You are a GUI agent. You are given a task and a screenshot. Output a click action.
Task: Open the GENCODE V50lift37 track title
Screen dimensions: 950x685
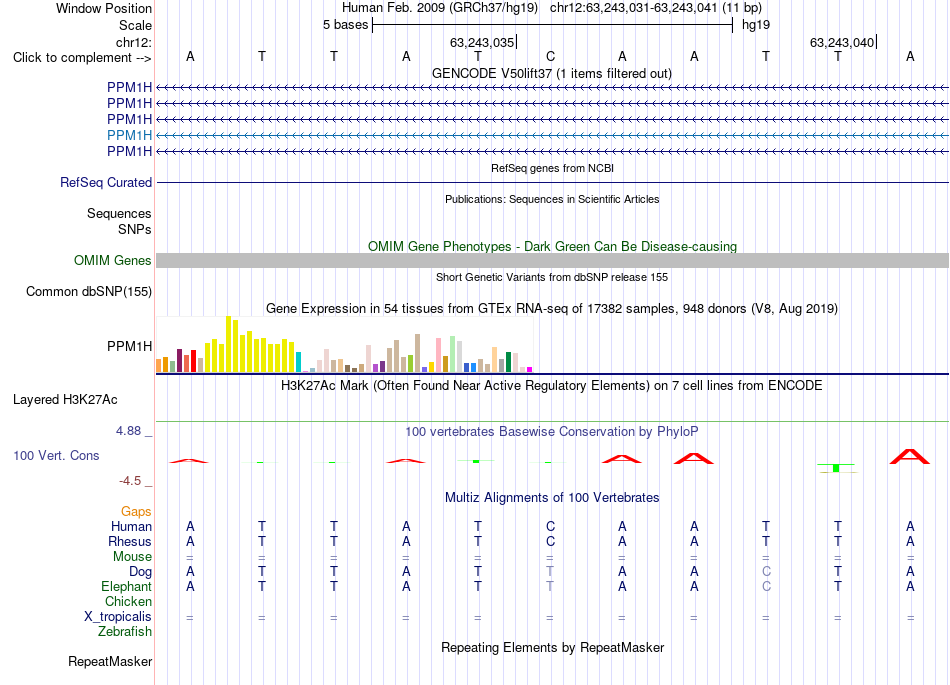(551, 73)
